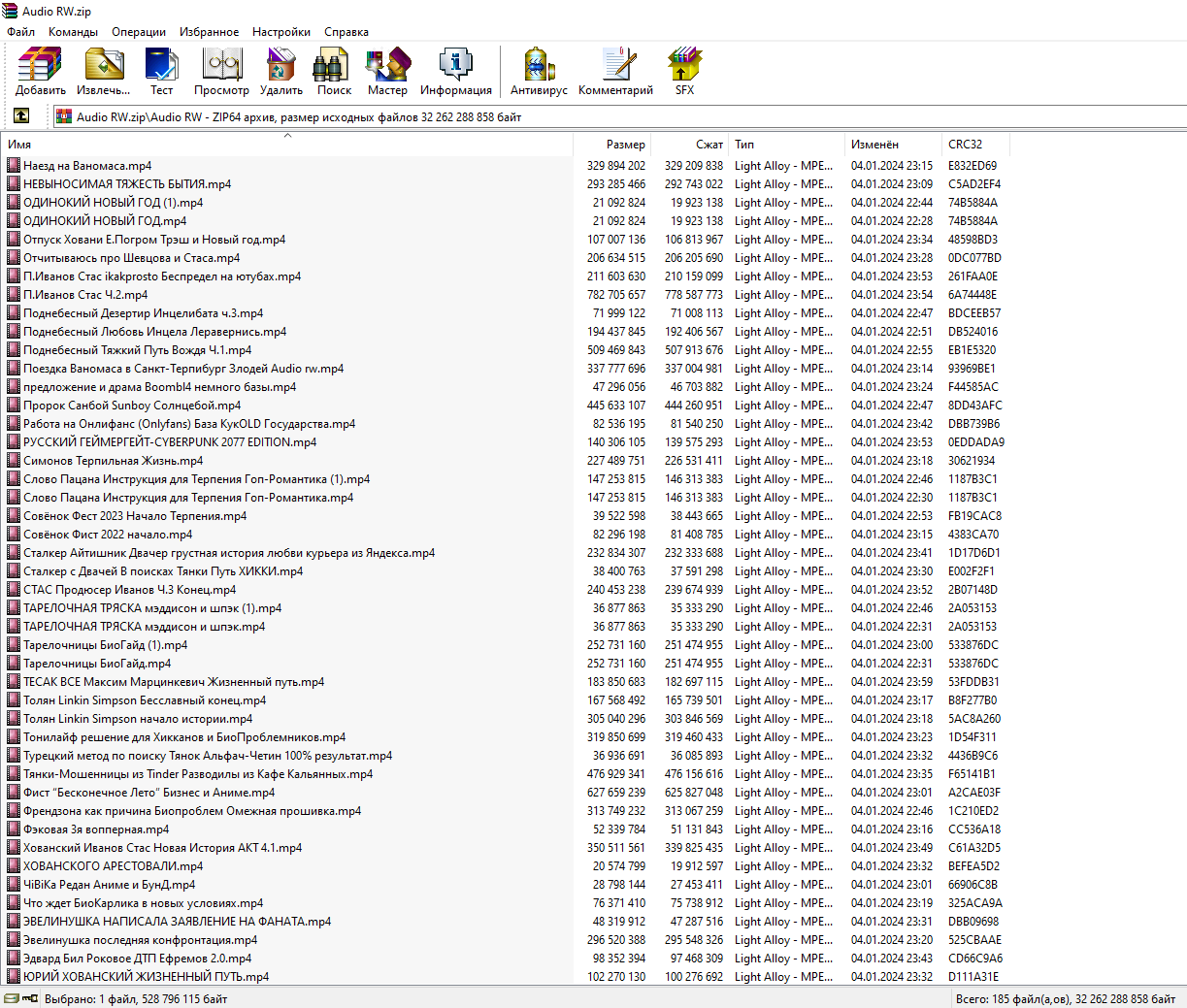Click the file icon of ЧiBiKa Редан Аниме и БунД.mp4
Screen dimensions: 1187x1008
click(x=14, y=884)
